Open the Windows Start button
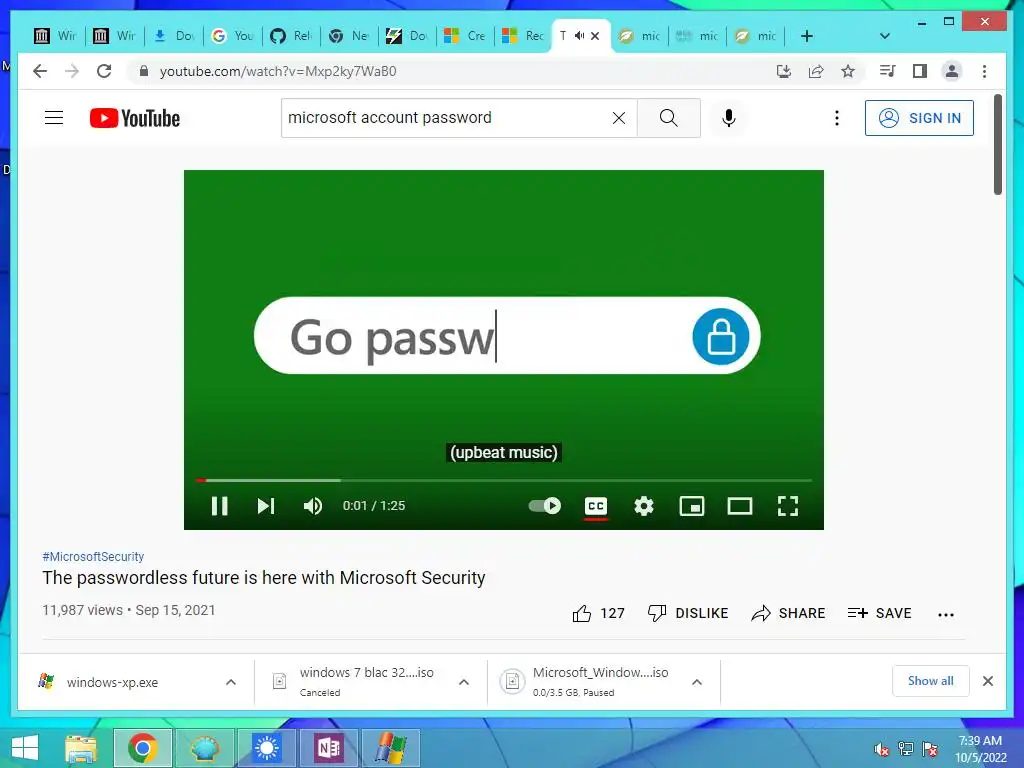The height and width of the screenshot is (768, 1024). tap(25, 748)
